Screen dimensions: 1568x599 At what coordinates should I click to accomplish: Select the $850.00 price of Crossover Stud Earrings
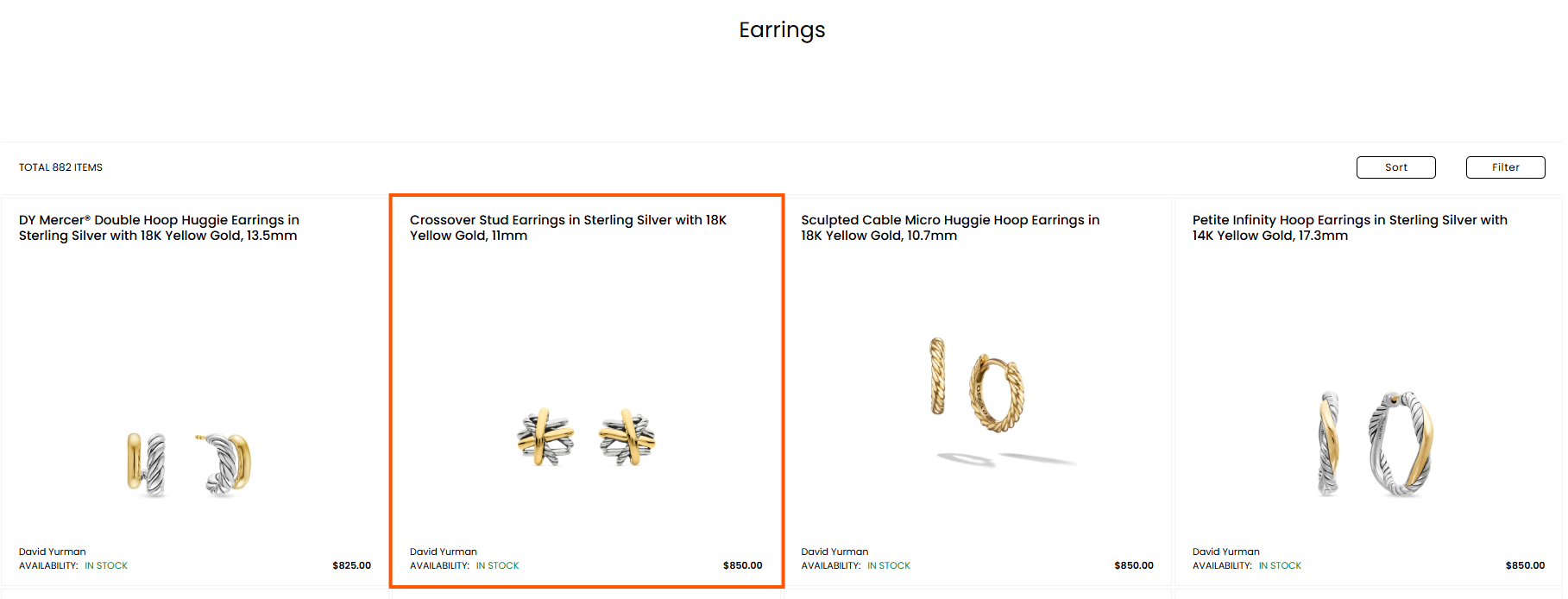pyautogui.click(x=742, y=566)
